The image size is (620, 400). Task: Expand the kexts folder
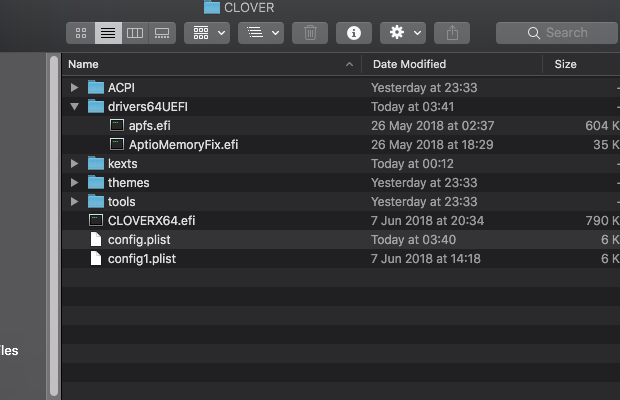pos(74,163)
